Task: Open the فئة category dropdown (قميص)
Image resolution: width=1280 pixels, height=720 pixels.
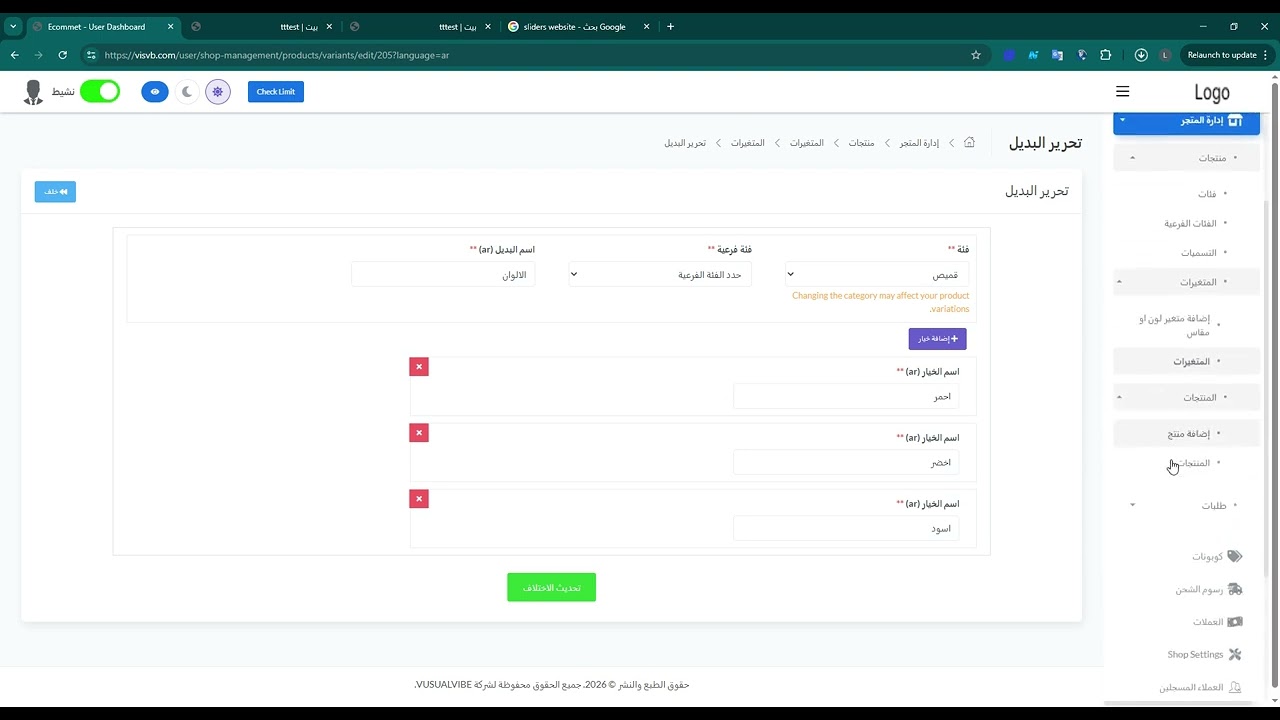Action: point(877,274)
